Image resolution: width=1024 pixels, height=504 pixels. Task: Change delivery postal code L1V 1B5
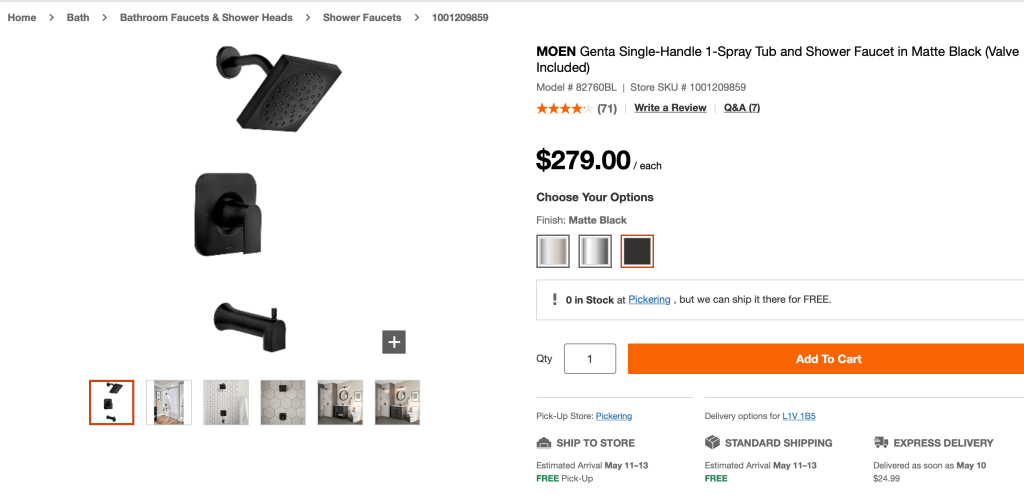point(799,416)
